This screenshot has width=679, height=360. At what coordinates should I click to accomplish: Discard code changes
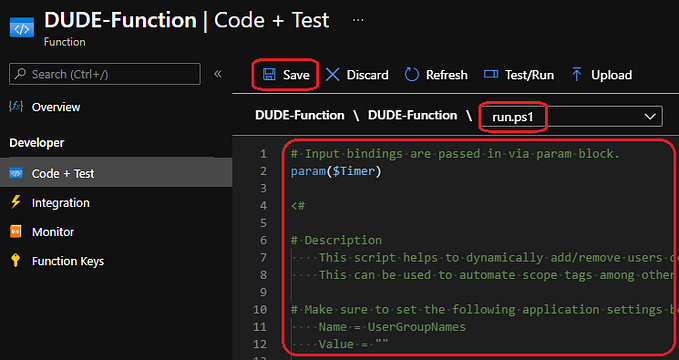point(357,75)
